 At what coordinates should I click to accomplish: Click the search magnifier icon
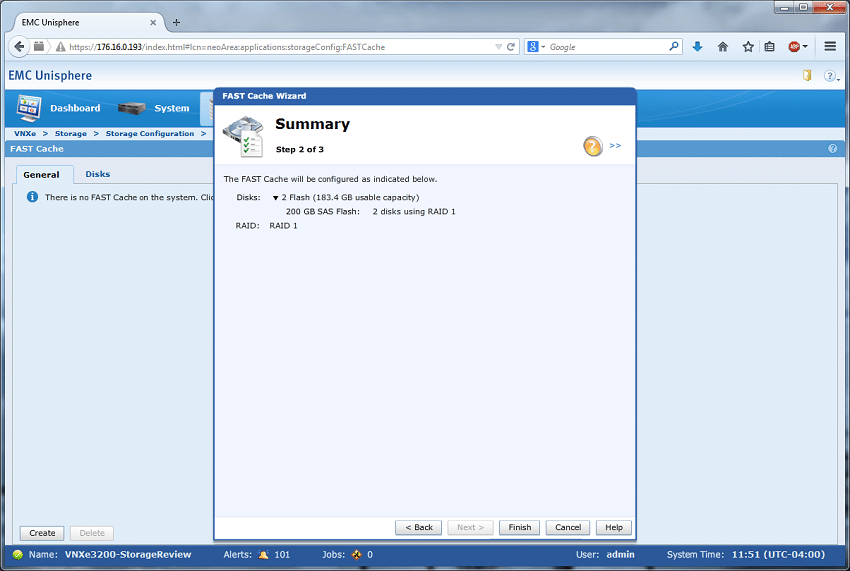pyautogui.click(x=674, y=47)
